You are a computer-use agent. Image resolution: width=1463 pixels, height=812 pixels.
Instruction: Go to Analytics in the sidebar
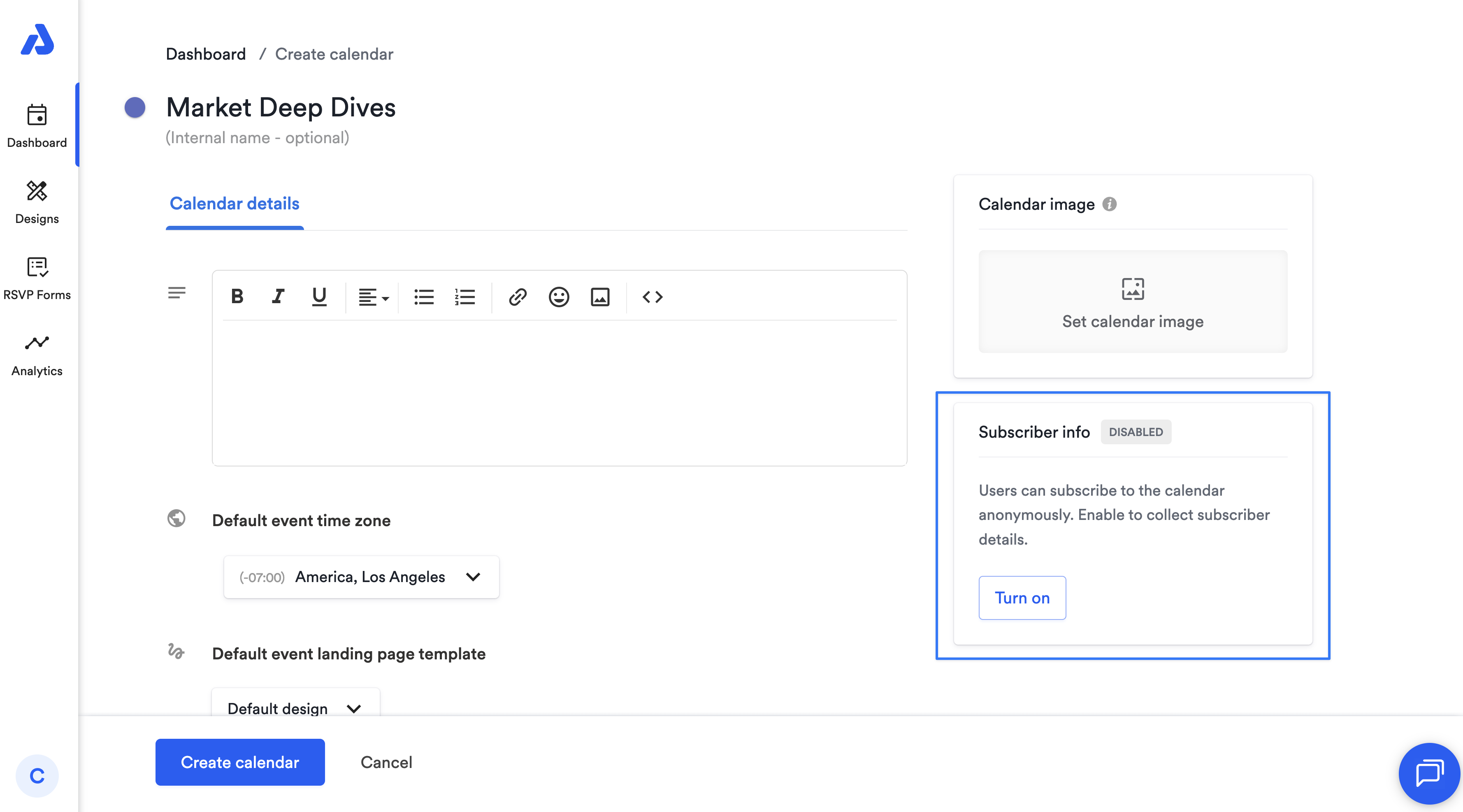tap(37, 354)
